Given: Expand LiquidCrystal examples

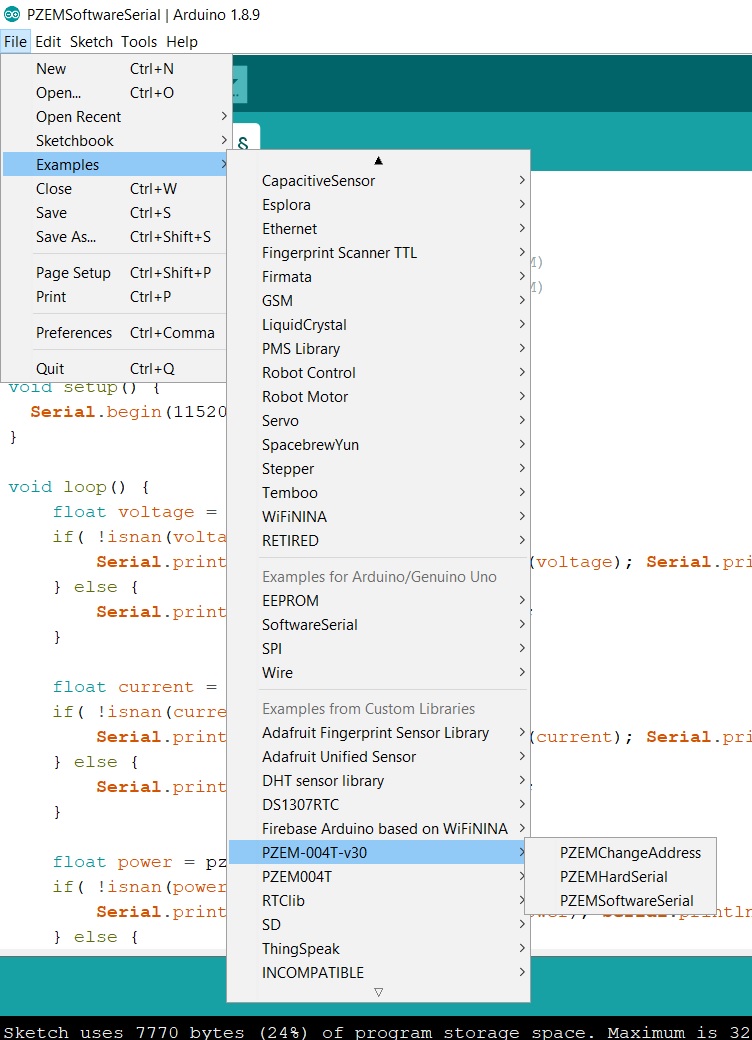Looking at the screenshot, I should (379, 325).
